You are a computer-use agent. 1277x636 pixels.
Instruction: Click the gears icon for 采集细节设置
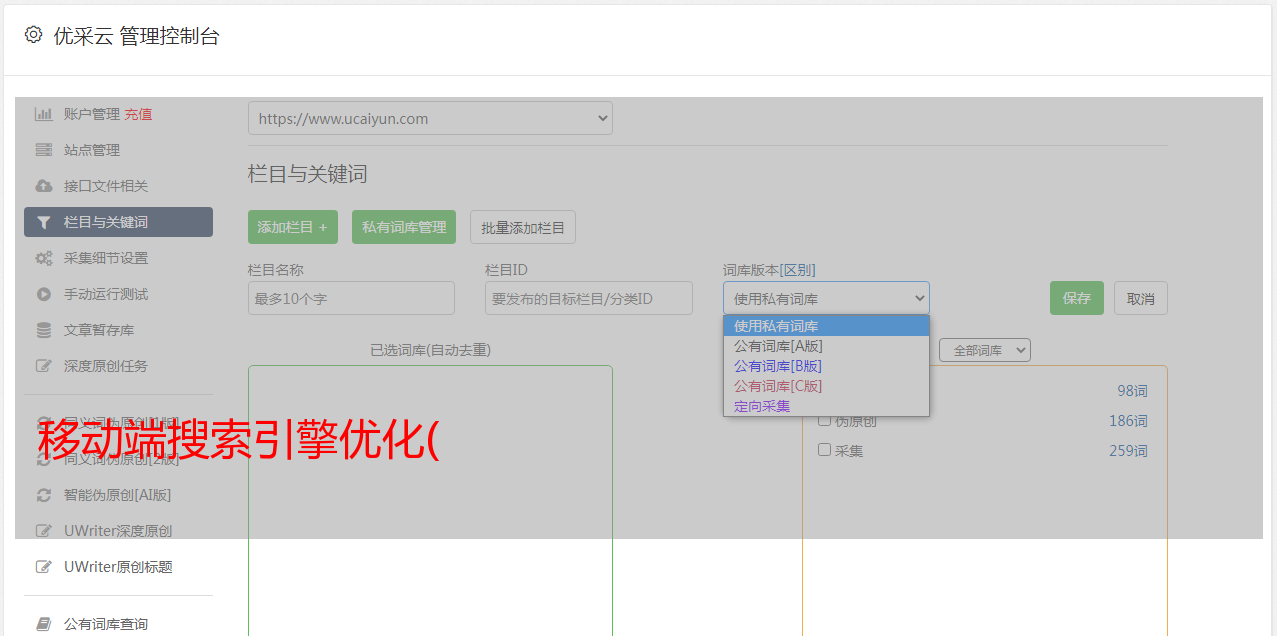pyautogui.click(x=44, y=258)
